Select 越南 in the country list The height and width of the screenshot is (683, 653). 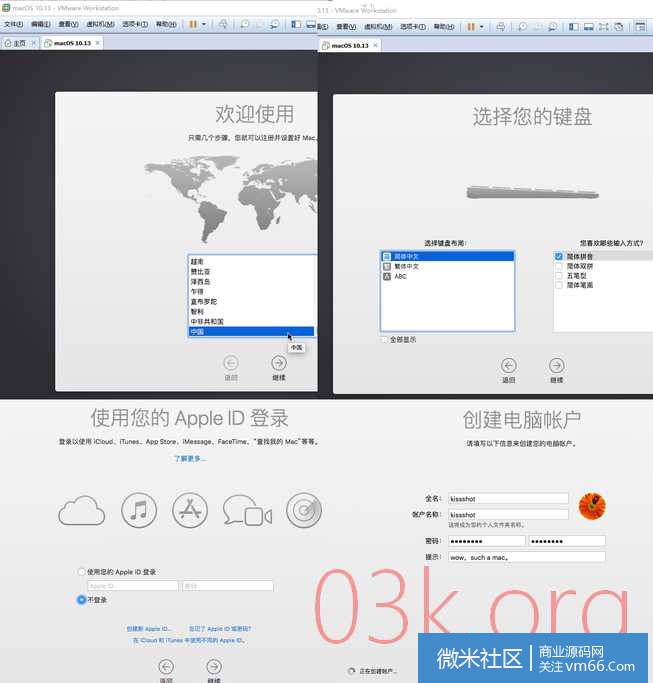[251, 261]
